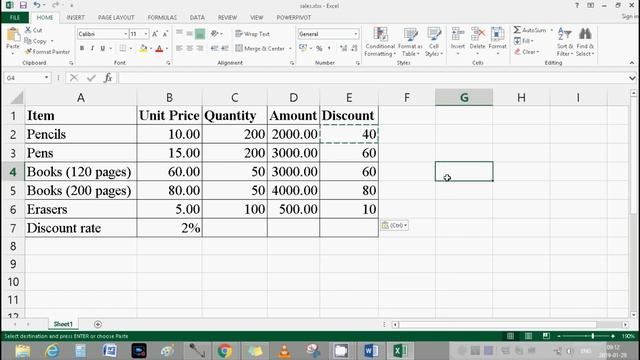Switch to the DATA tab

(x=197, y=18)
